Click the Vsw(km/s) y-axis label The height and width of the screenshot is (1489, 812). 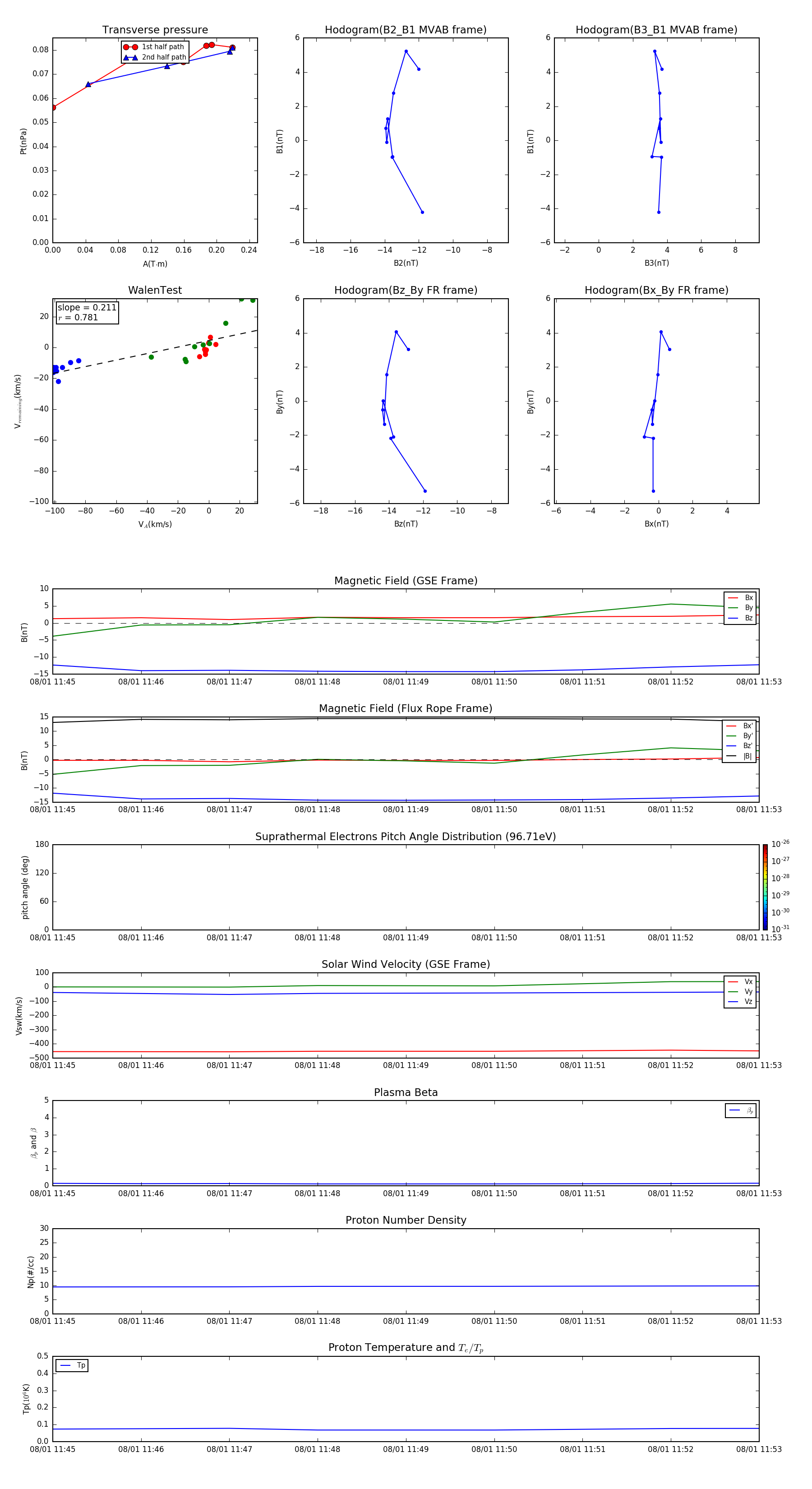[x=19, y=1015]
